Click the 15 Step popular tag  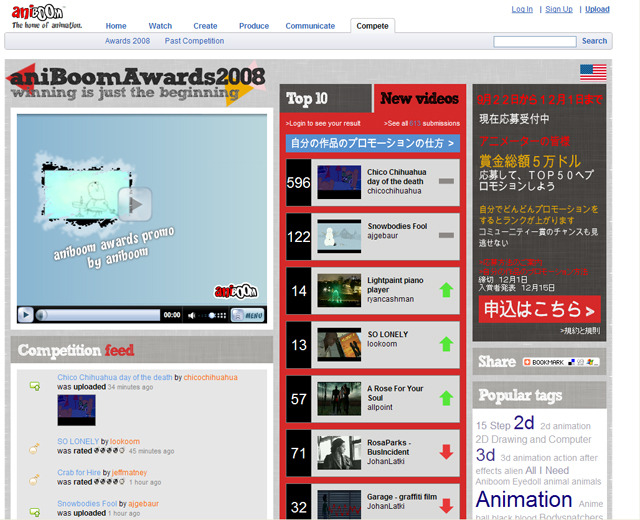[x=493, y=426]
